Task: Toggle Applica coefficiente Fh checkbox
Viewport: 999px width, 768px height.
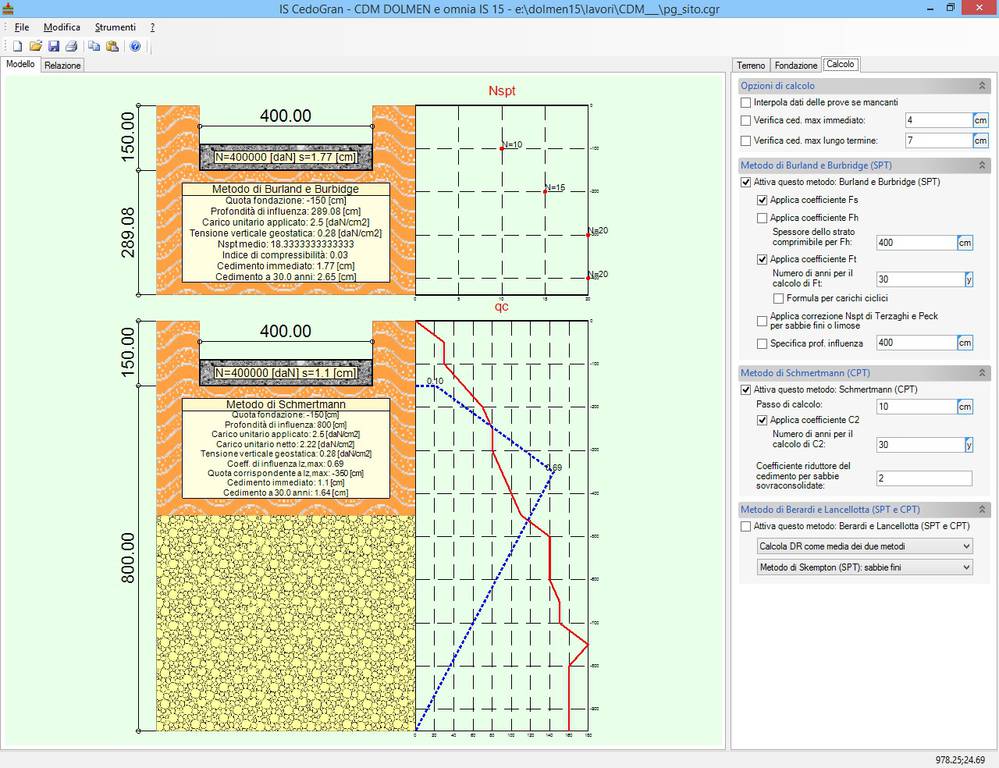Action: (763, 218)
